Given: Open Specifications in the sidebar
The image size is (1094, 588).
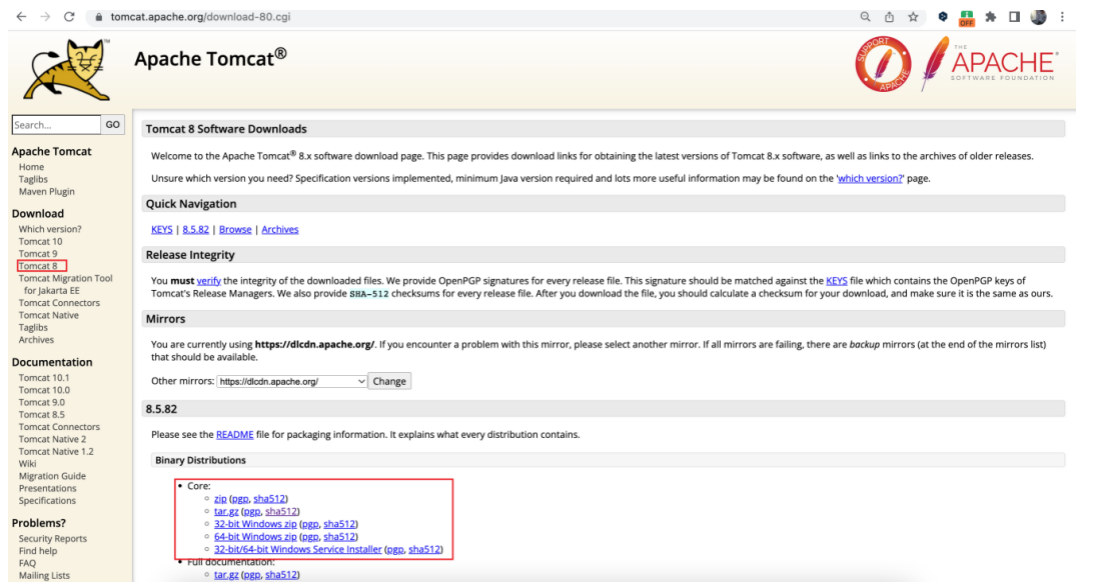Looking at the screenshot, I should pos(47,501).
